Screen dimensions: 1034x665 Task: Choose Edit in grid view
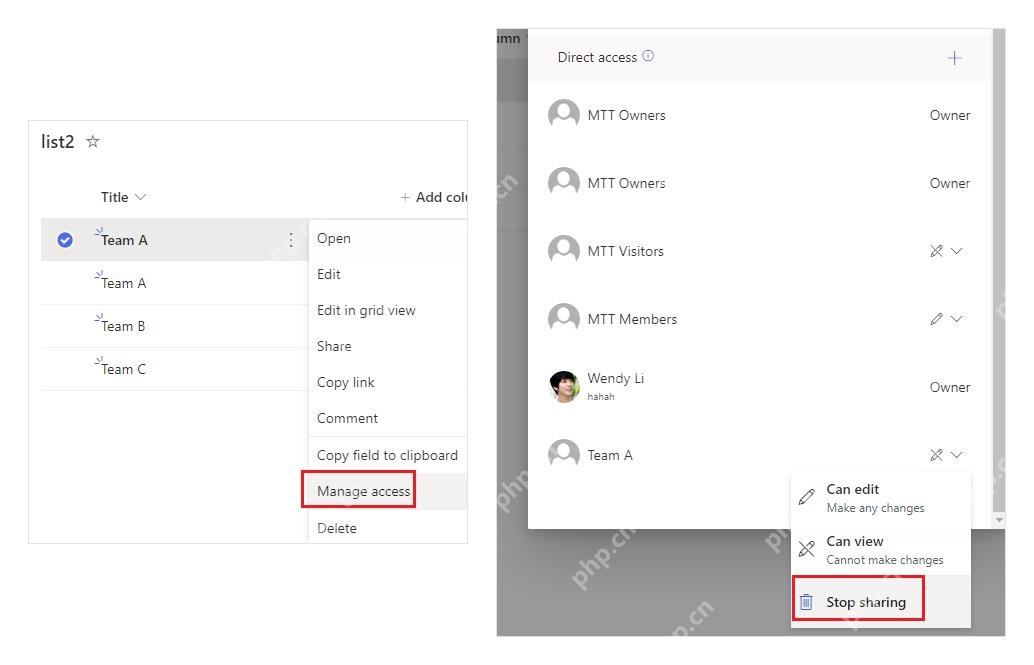tap(388, 310)
